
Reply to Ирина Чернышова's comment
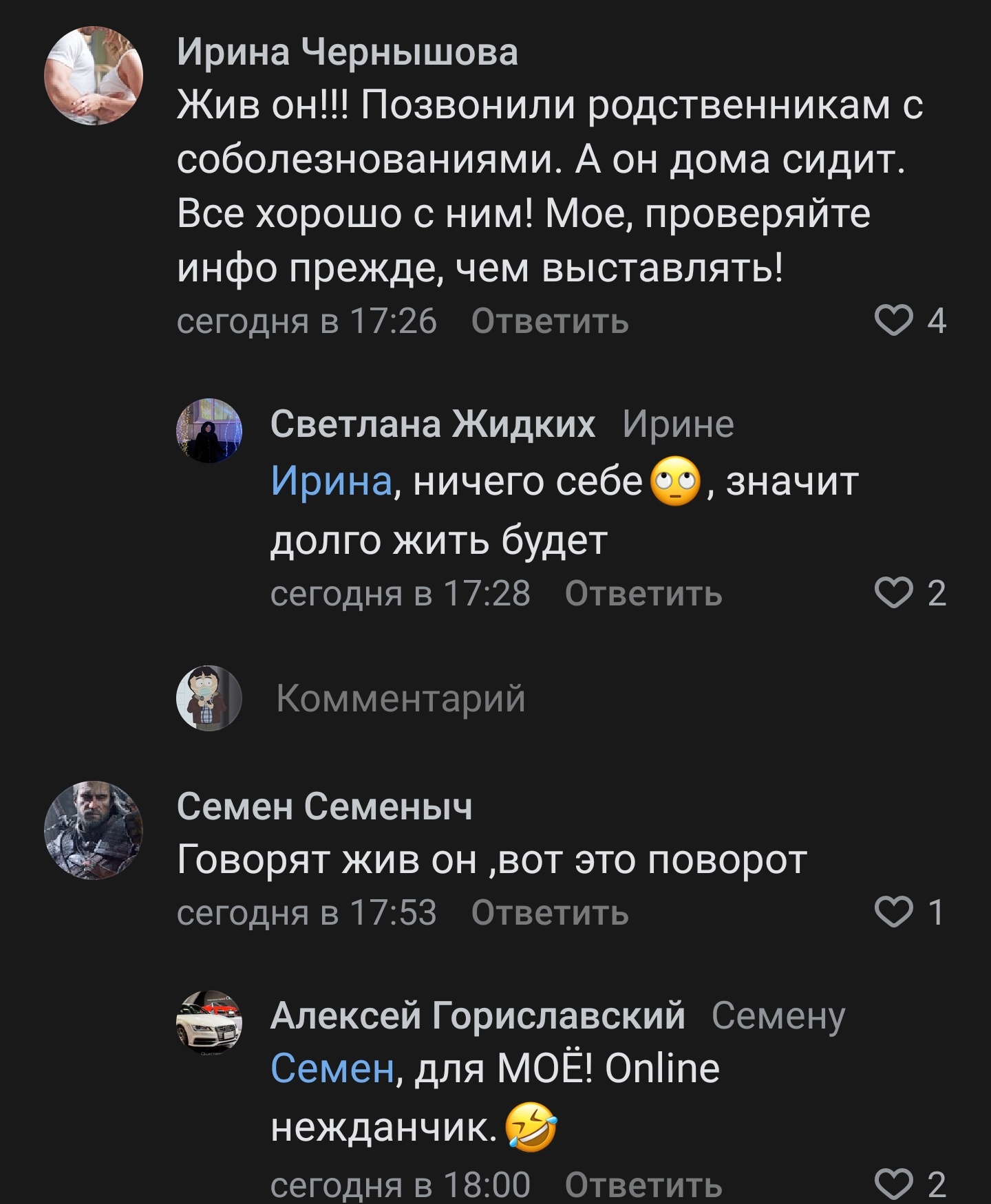pyautogui.click(x=550, y=321)
